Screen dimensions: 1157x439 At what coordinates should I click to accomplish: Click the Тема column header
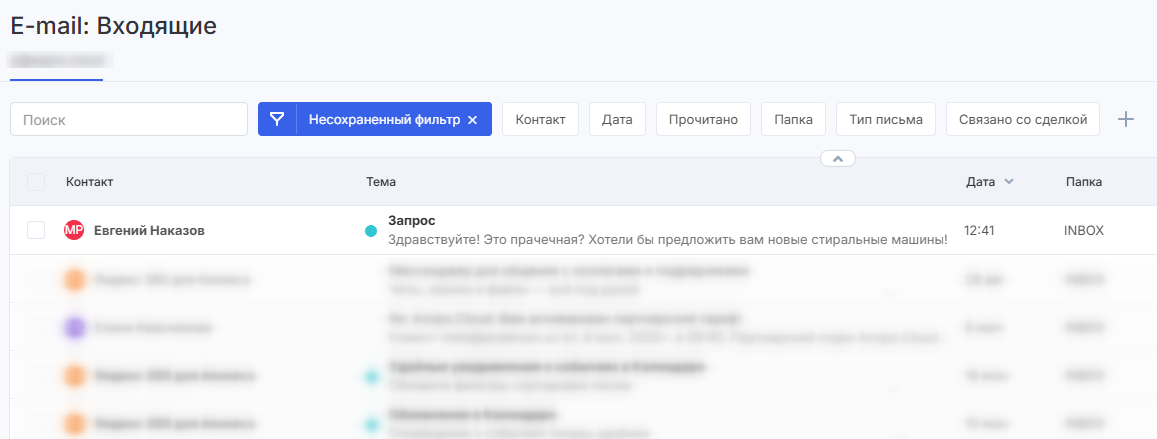[x=381, y=182]
